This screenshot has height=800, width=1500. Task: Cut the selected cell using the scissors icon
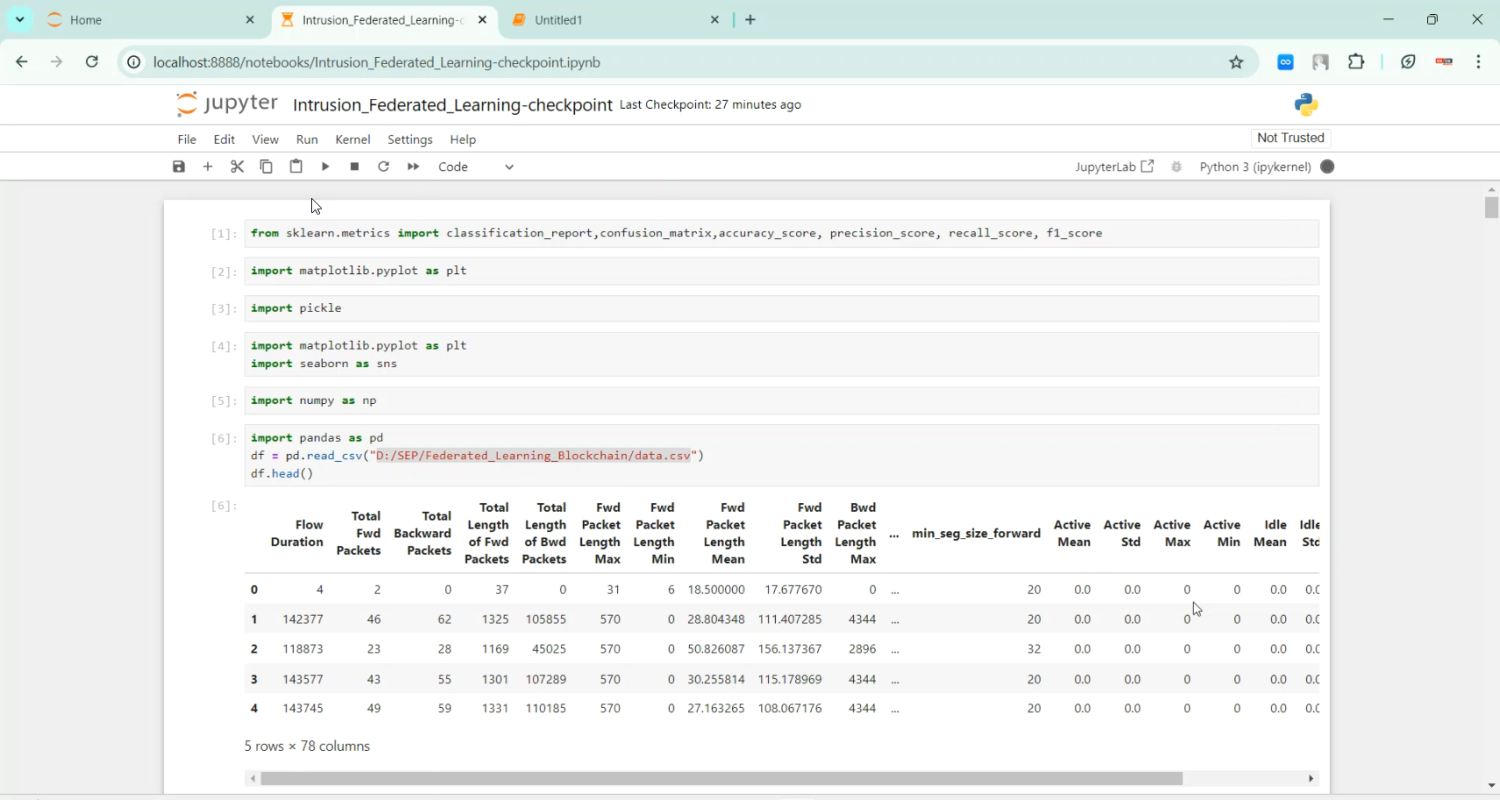[237, 167]
